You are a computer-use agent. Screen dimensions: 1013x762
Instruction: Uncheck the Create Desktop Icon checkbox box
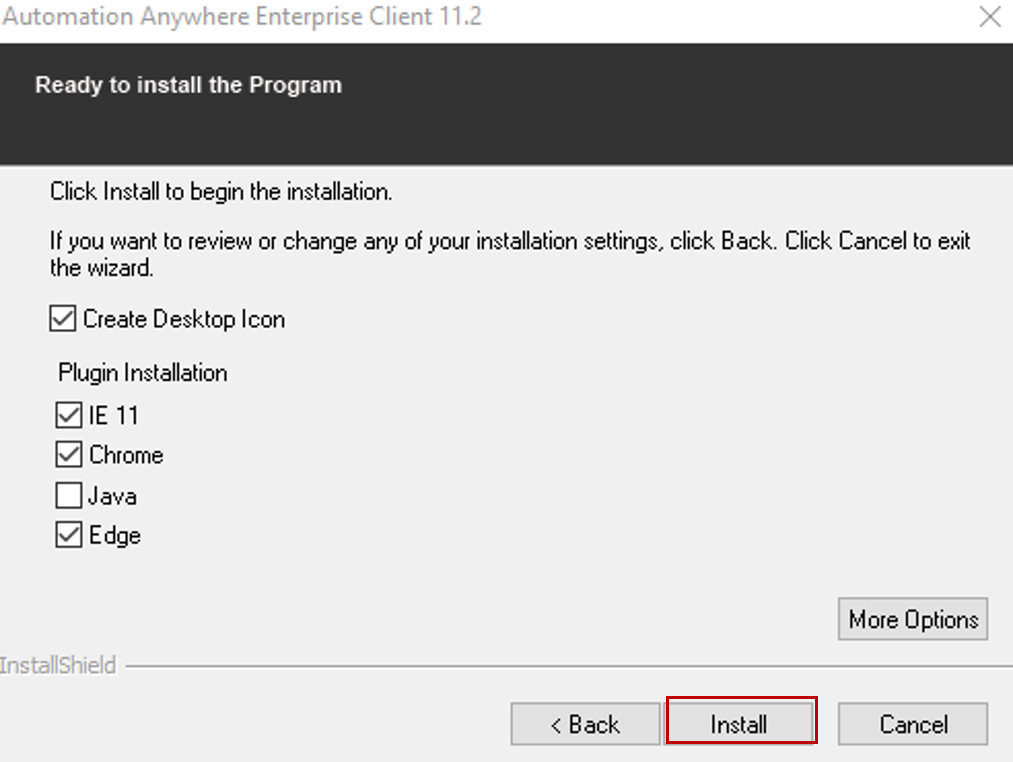(62, 319)
